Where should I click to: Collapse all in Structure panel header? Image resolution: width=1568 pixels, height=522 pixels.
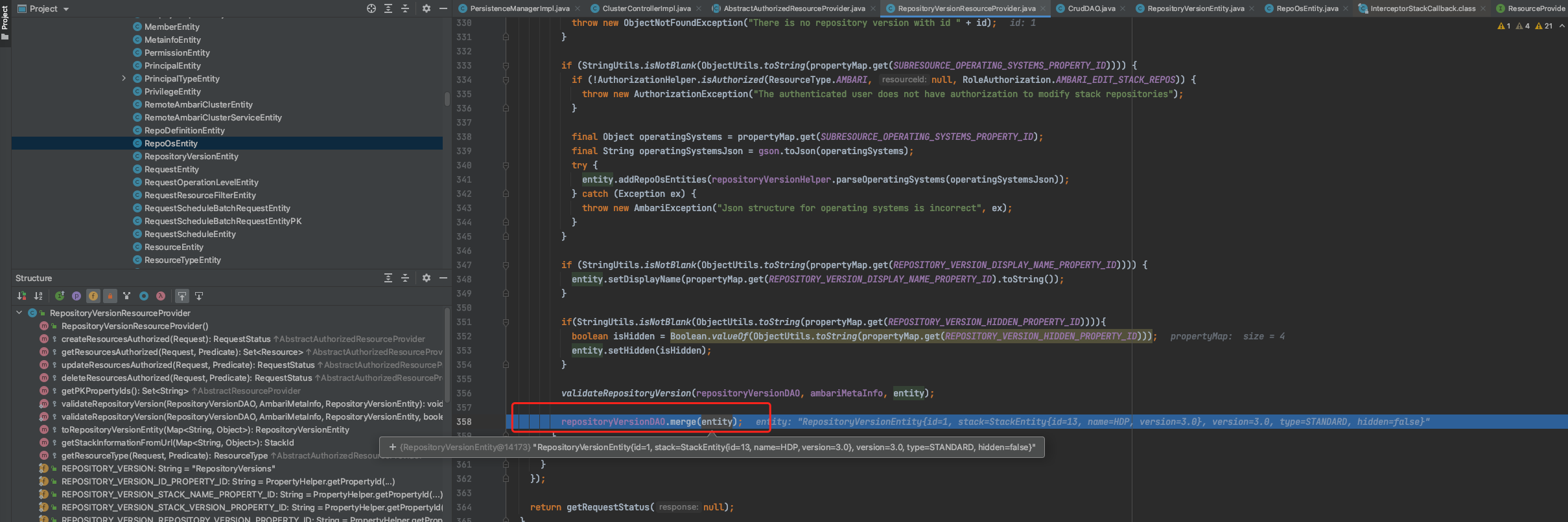coord(405,278)
